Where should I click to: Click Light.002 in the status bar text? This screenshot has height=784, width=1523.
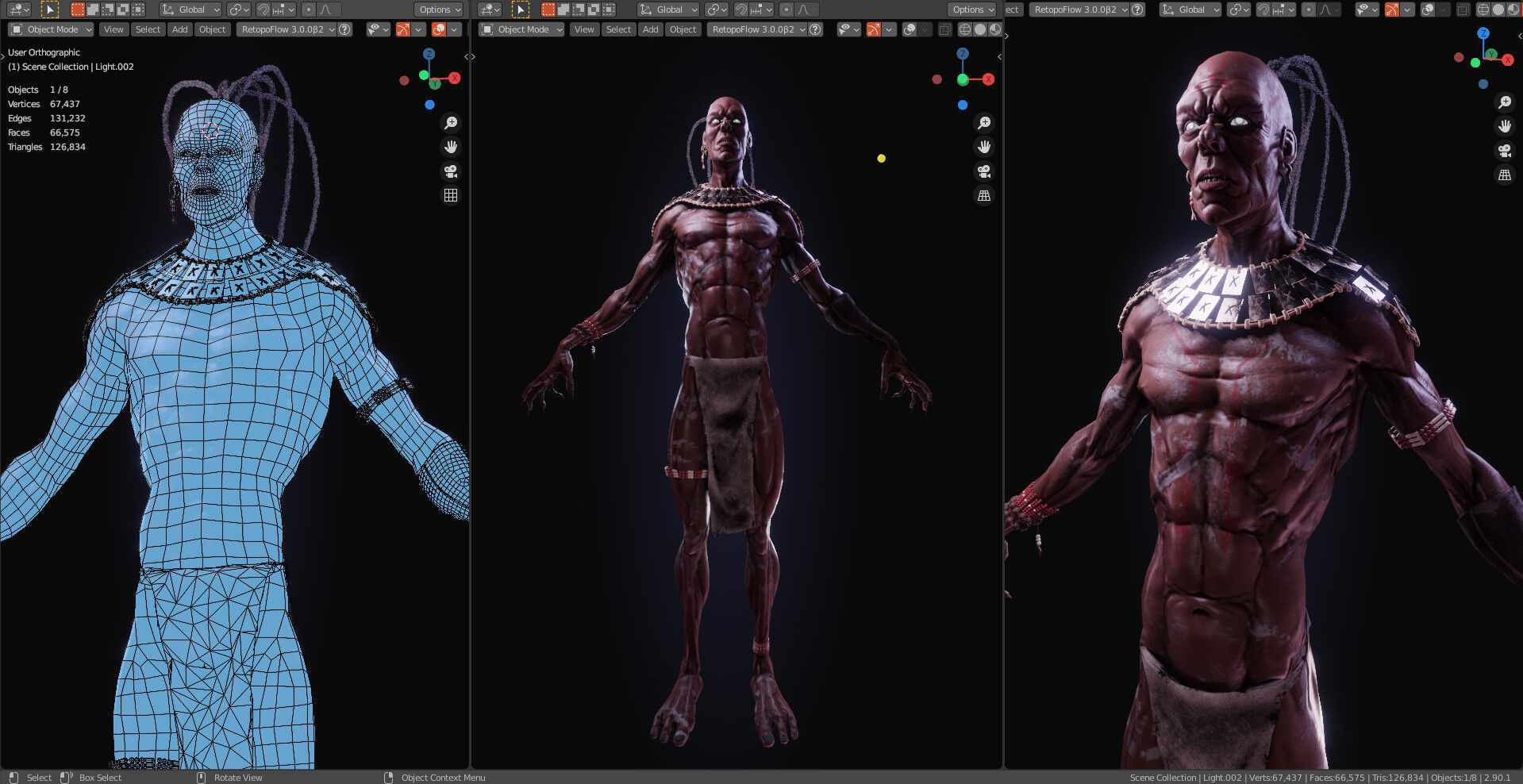1221,778
